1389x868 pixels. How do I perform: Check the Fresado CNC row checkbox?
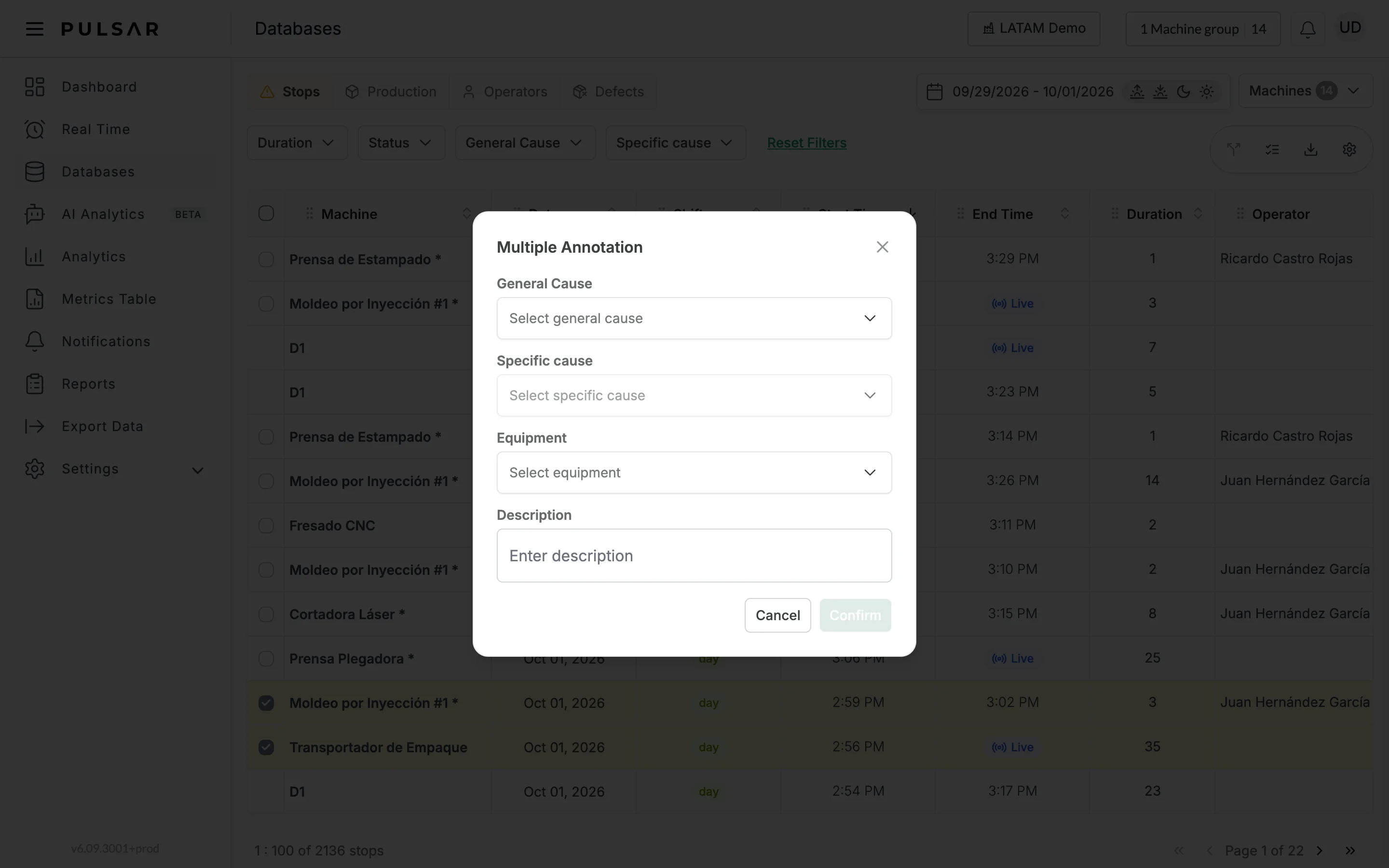[x=266, y=525]
